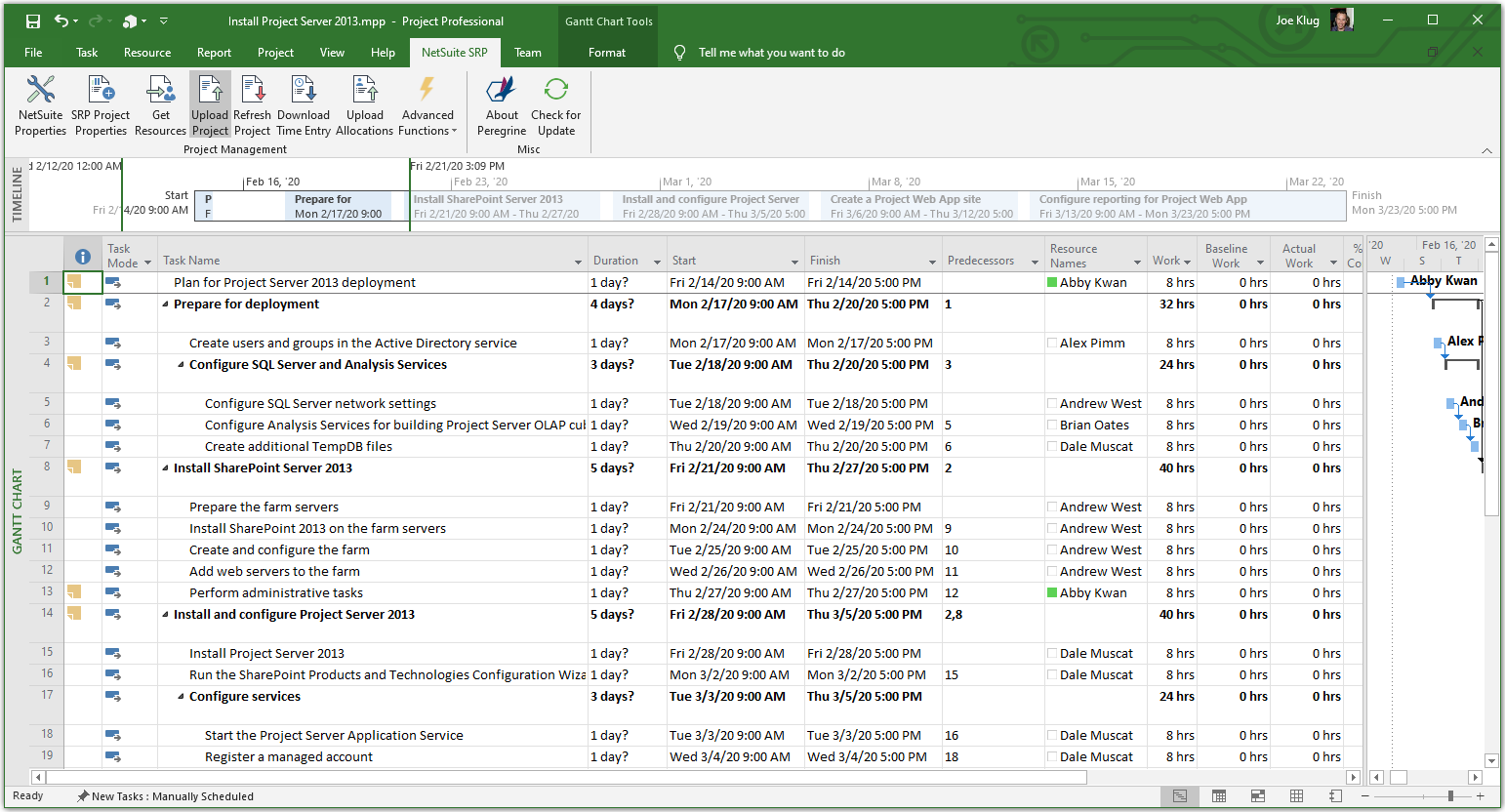The height and width of the screenshot is (812, 1505).
Task: Collapse the Install SharePoint Server 2013 group
Action: point(166,468)
